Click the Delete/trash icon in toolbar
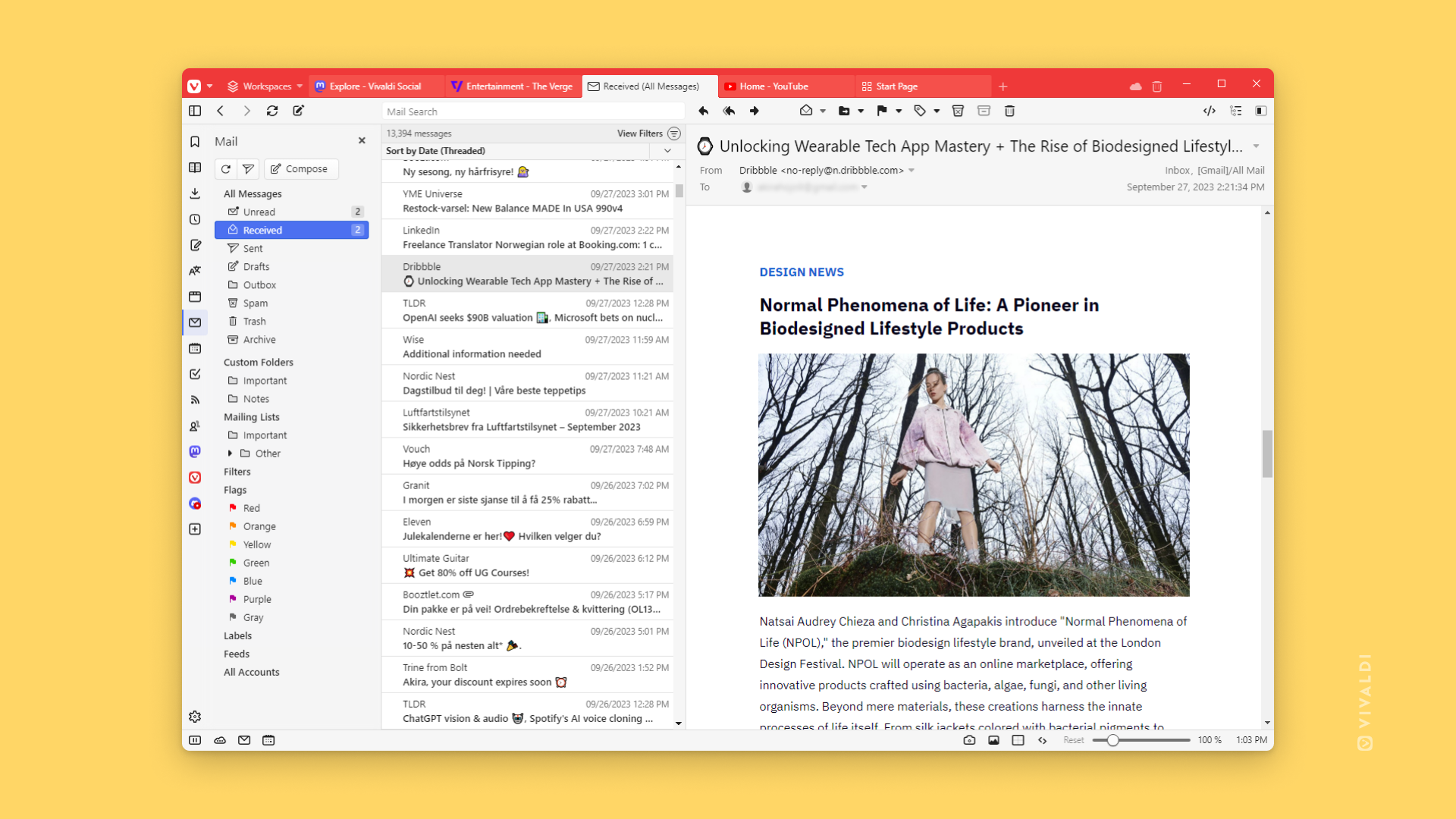1456x819 pixels. [1009, 111]
